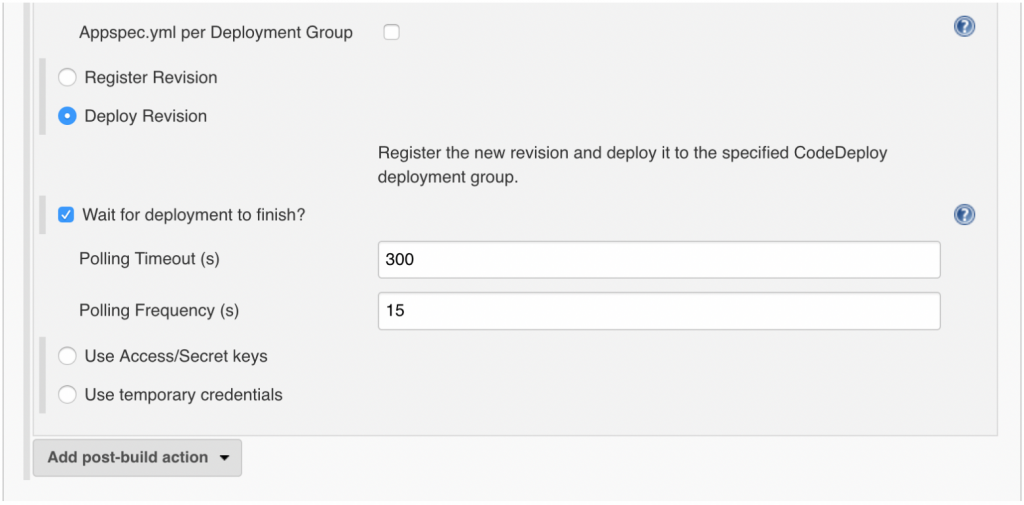Open help for Appspec.yml per Deployment Group
This screenshot has height=505, width=1024.
964,27
